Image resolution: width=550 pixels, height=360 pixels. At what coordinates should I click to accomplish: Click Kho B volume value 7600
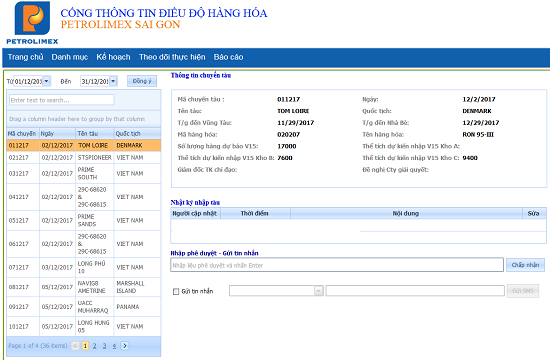(285, 158)
